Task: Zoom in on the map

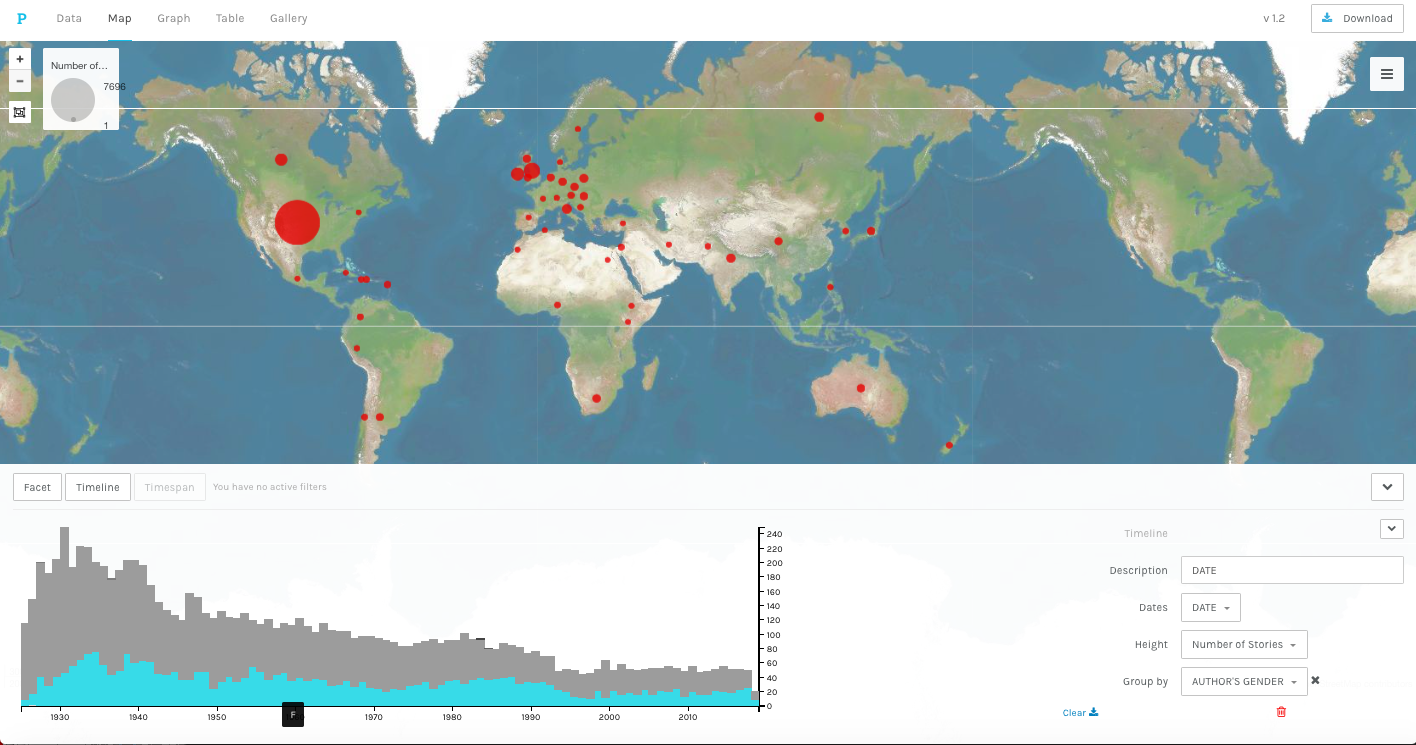Action: [20, 59]
